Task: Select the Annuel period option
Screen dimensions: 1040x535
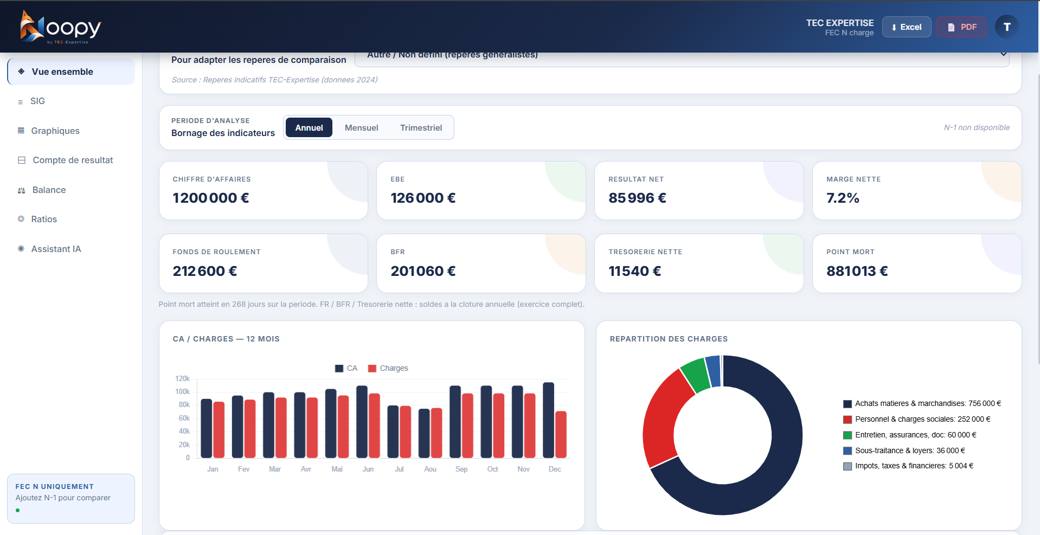Action: pos(308,127)
